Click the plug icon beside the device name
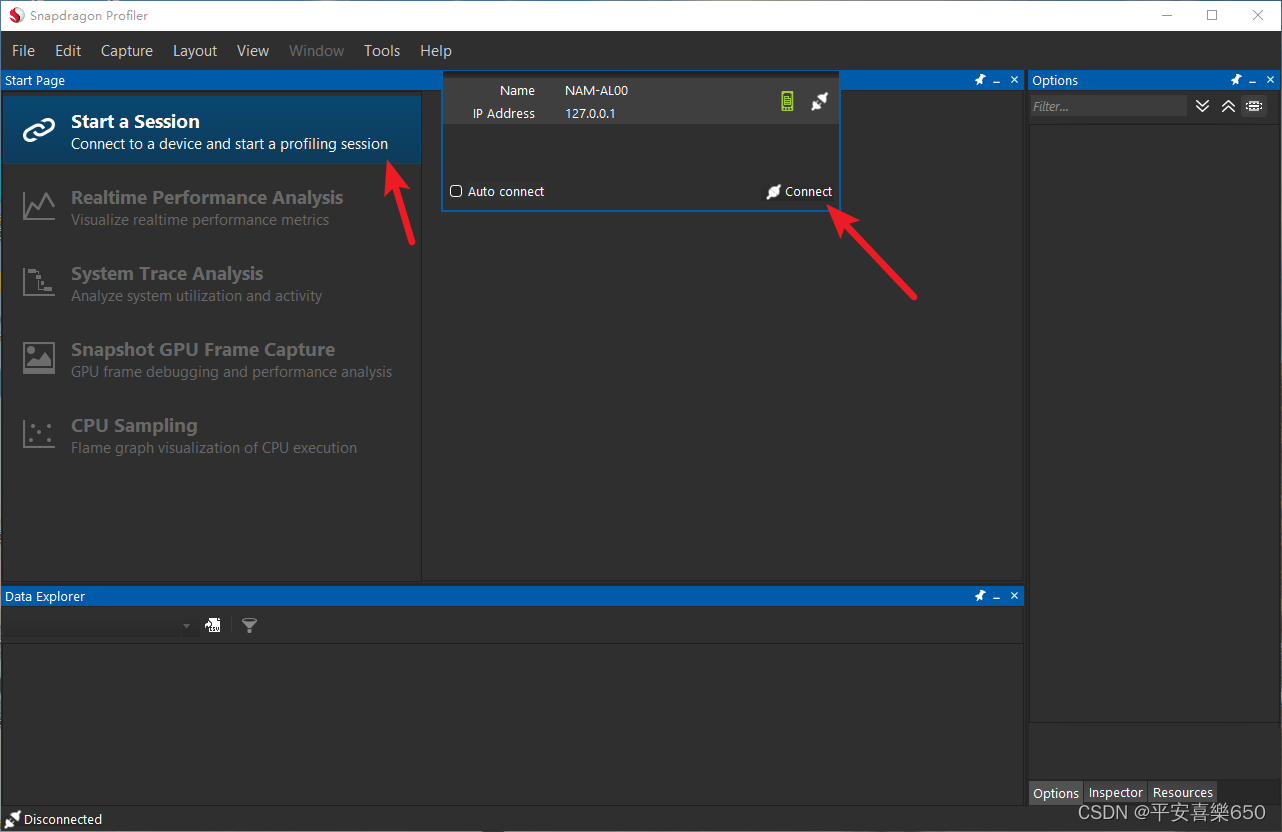This screenshot has width=1282, height=832. point(820,101)
